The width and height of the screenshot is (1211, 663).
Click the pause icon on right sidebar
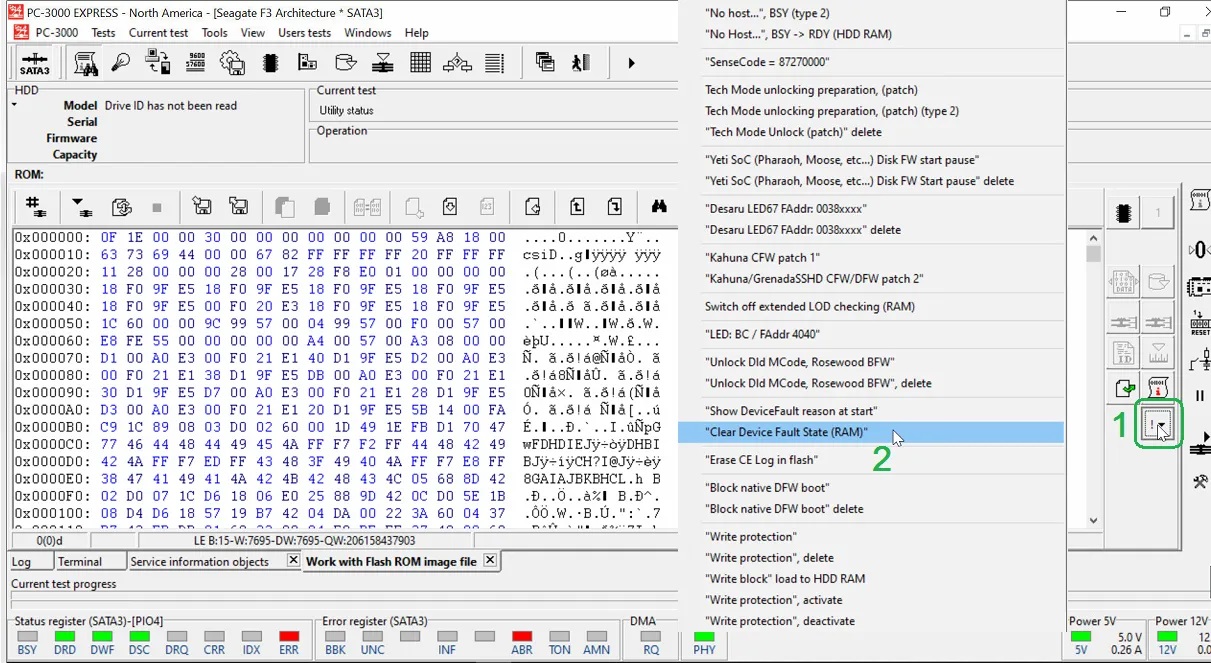1199,396
